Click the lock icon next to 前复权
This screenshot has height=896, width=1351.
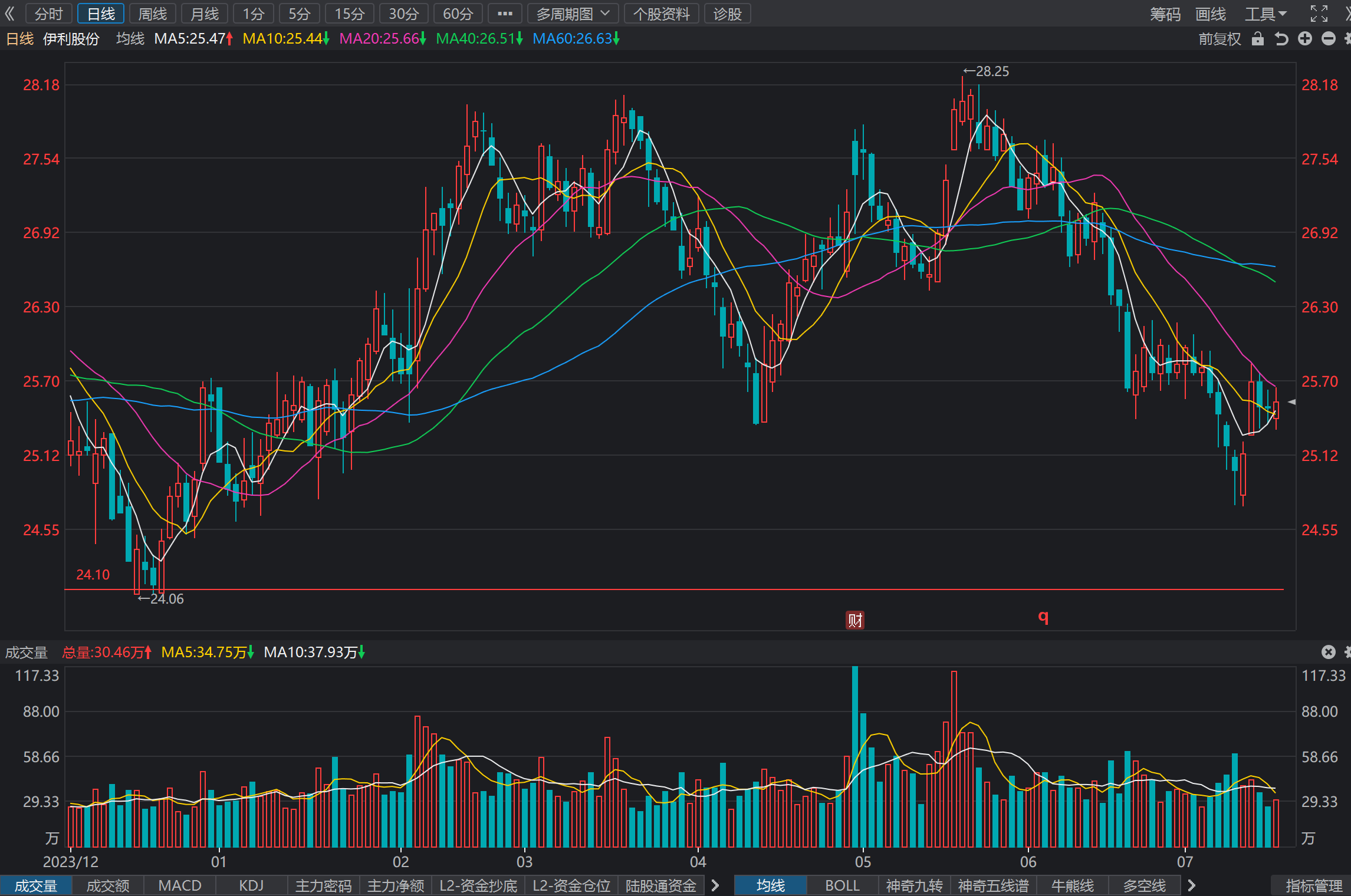(x=1257, y=39)
